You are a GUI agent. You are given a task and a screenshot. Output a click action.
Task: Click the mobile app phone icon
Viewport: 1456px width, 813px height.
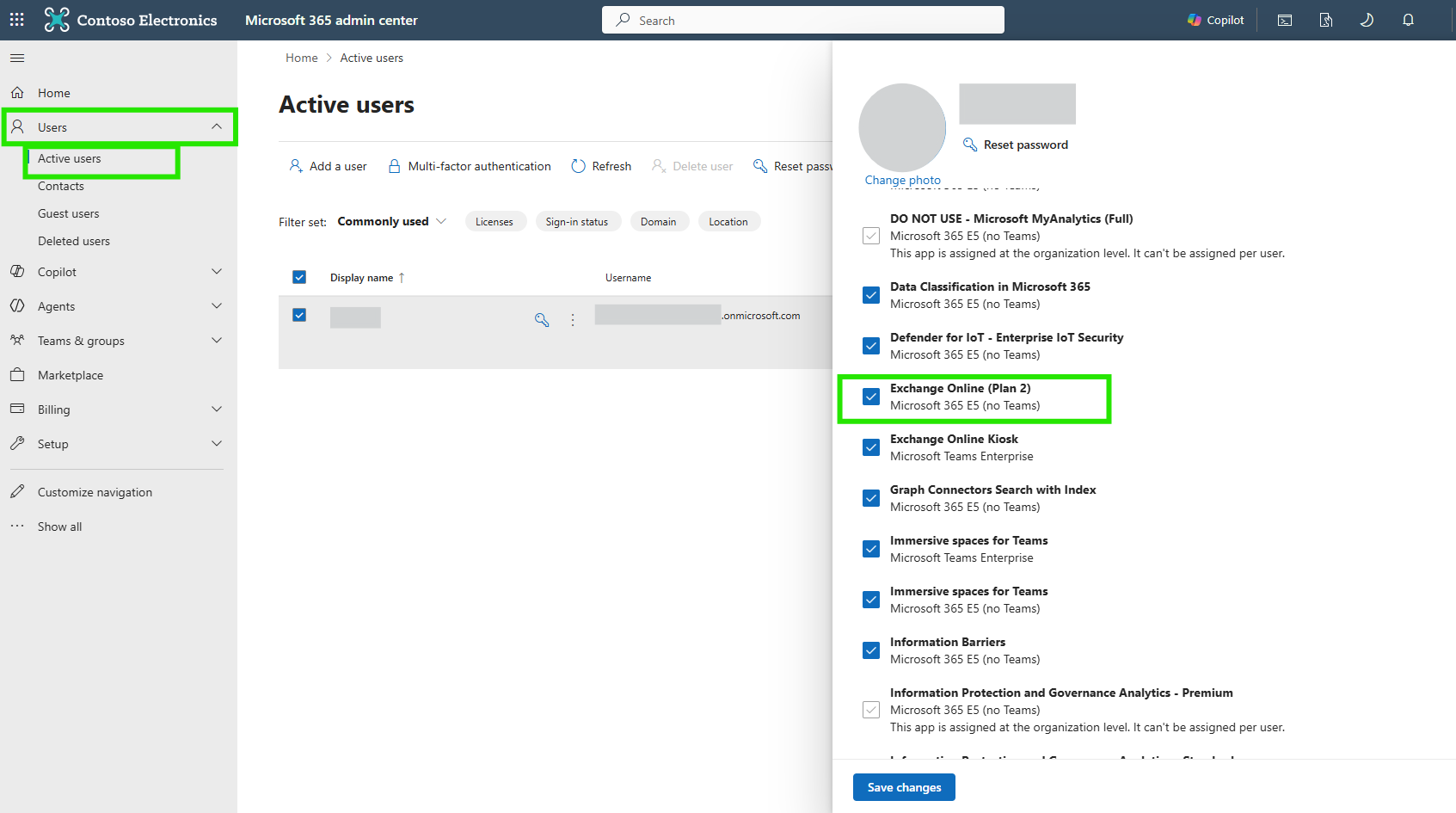tap(1326, 20)
